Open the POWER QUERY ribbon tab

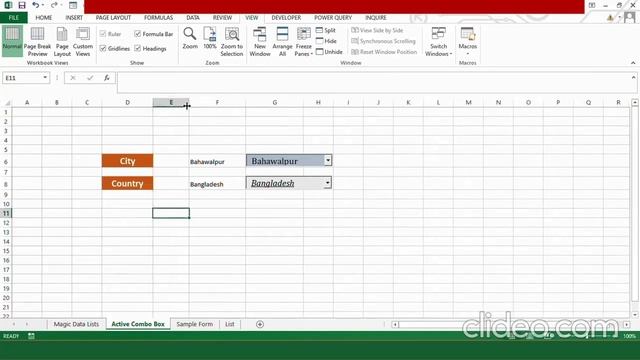[x=333, y=18]
